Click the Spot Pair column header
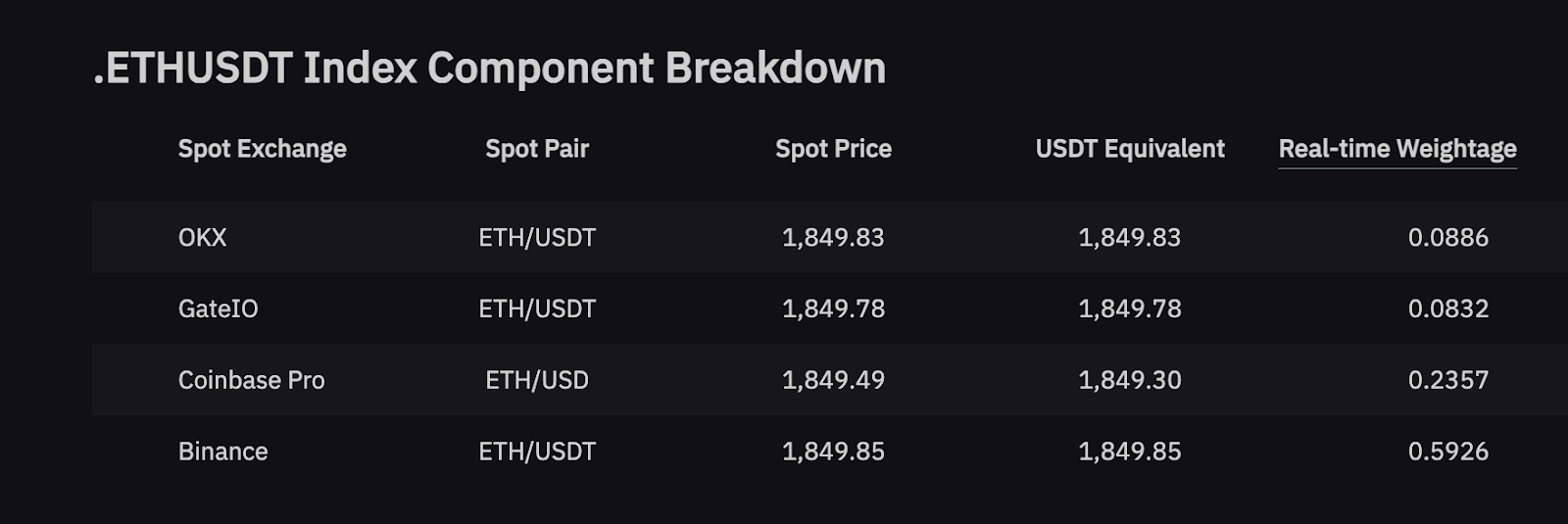 pyautogui.click(x=537, y=149)
